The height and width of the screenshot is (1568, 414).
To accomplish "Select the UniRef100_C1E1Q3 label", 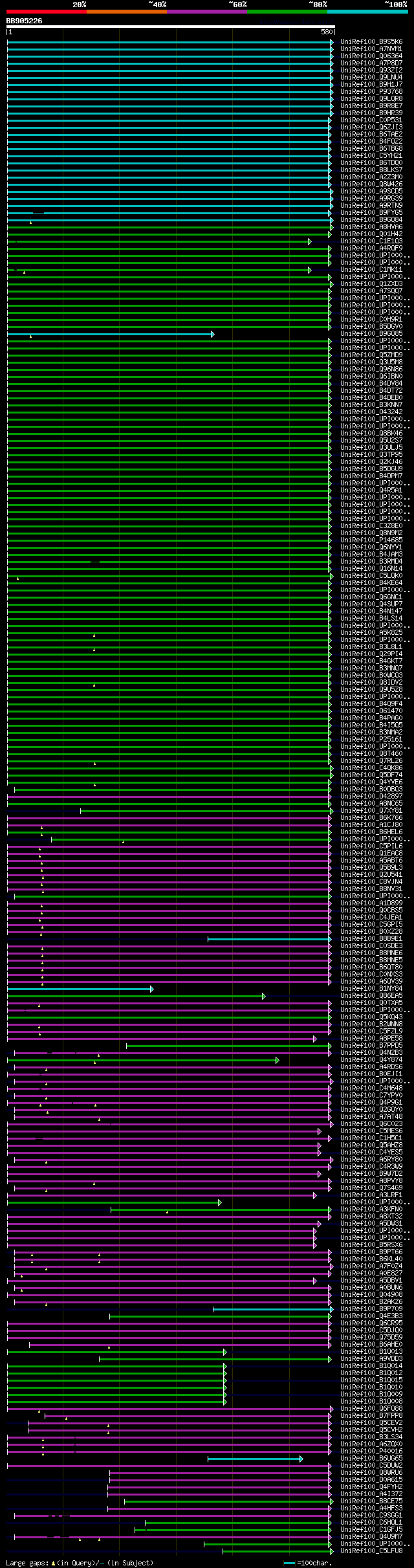I will tap(371, 241).
